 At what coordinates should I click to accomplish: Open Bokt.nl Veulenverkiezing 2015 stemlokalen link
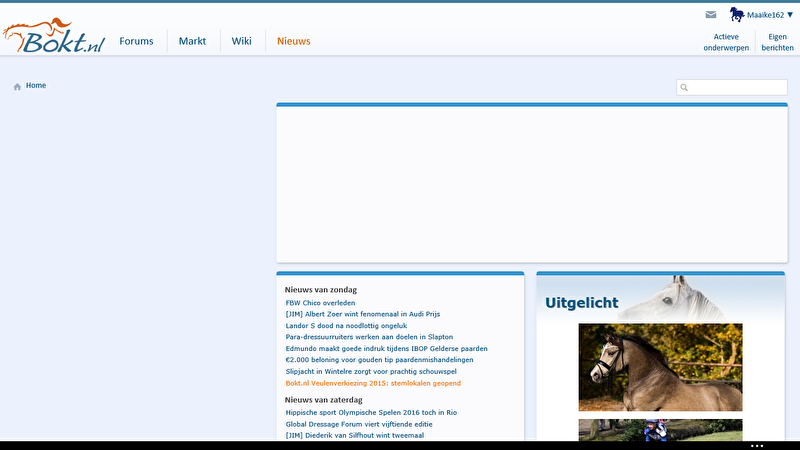point(373,383)
